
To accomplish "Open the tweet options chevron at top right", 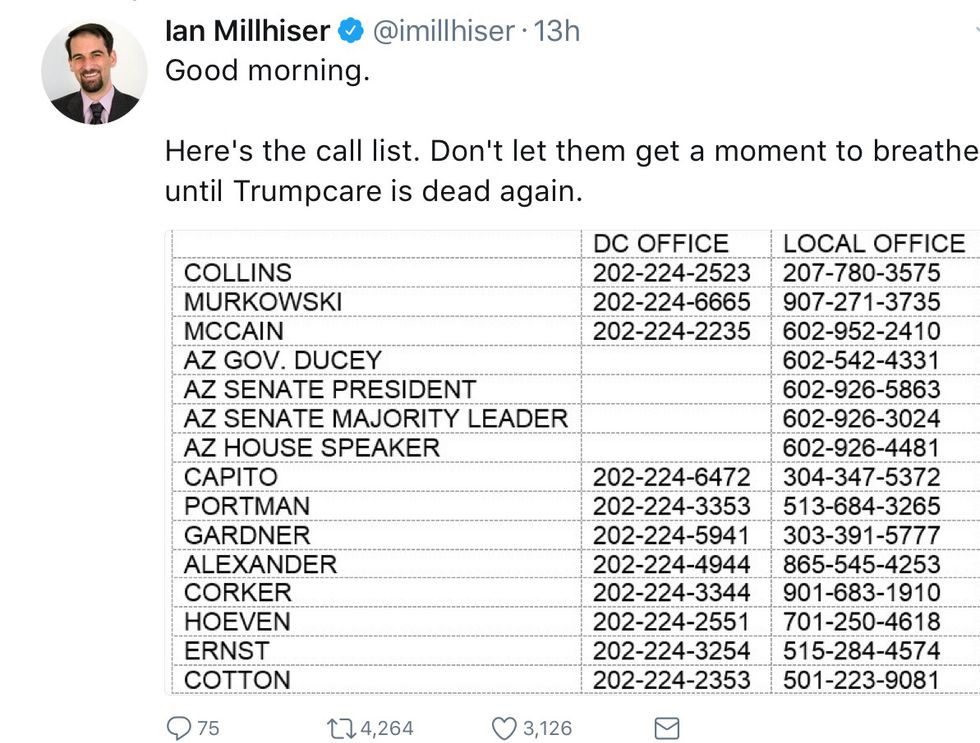I will point(976,29).
